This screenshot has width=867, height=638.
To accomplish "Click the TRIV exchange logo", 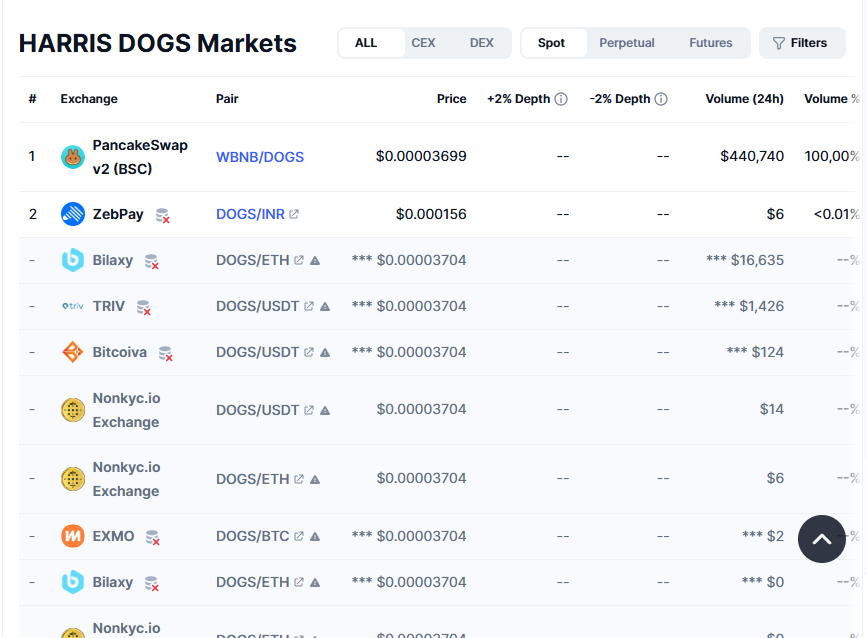I will click(72, 306).
